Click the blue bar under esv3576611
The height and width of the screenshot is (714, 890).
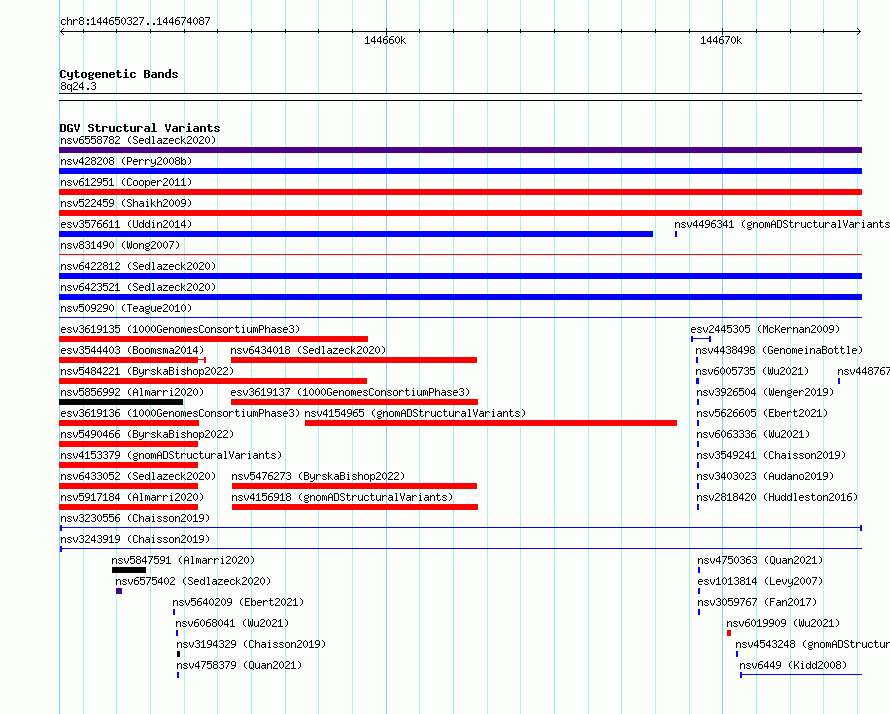[x=356, y=234]
